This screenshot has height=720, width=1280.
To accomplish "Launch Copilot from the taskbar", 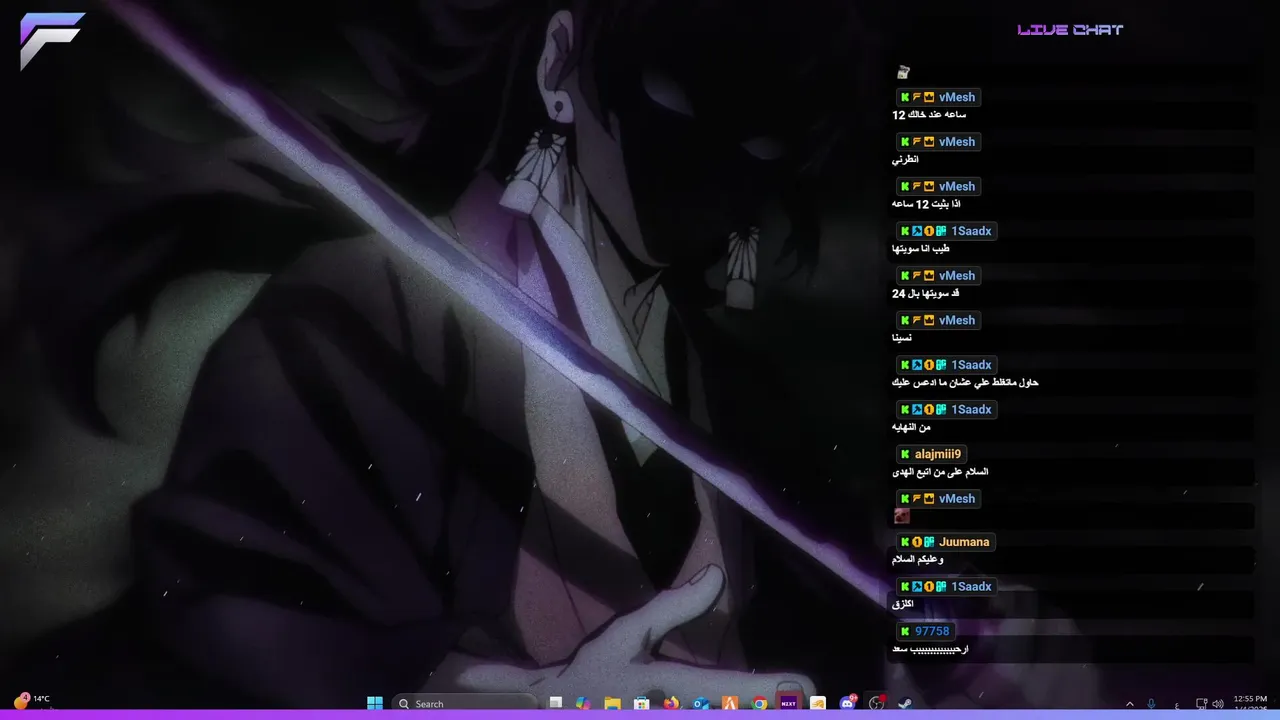I will 583,704.
